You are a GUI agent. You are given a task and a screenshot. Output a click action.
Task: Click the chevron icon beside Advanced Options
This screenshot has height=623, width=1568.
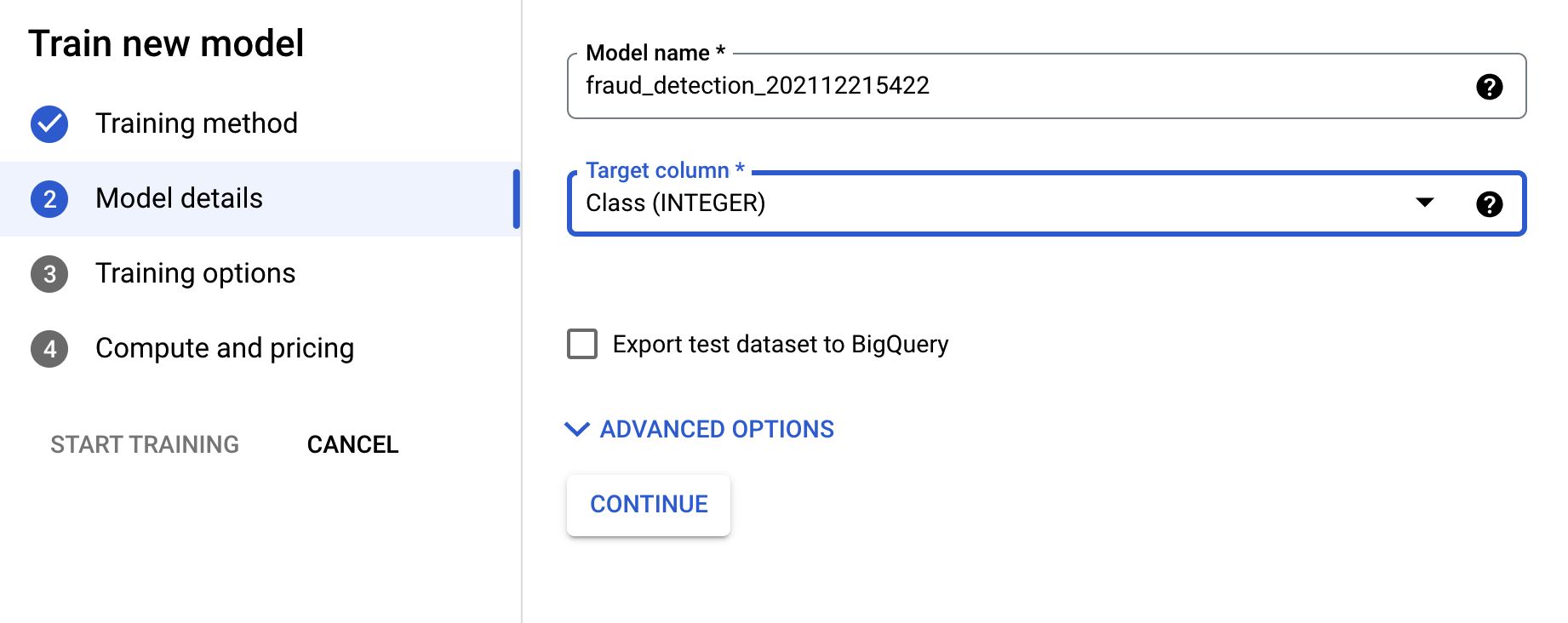coord(577,429)
